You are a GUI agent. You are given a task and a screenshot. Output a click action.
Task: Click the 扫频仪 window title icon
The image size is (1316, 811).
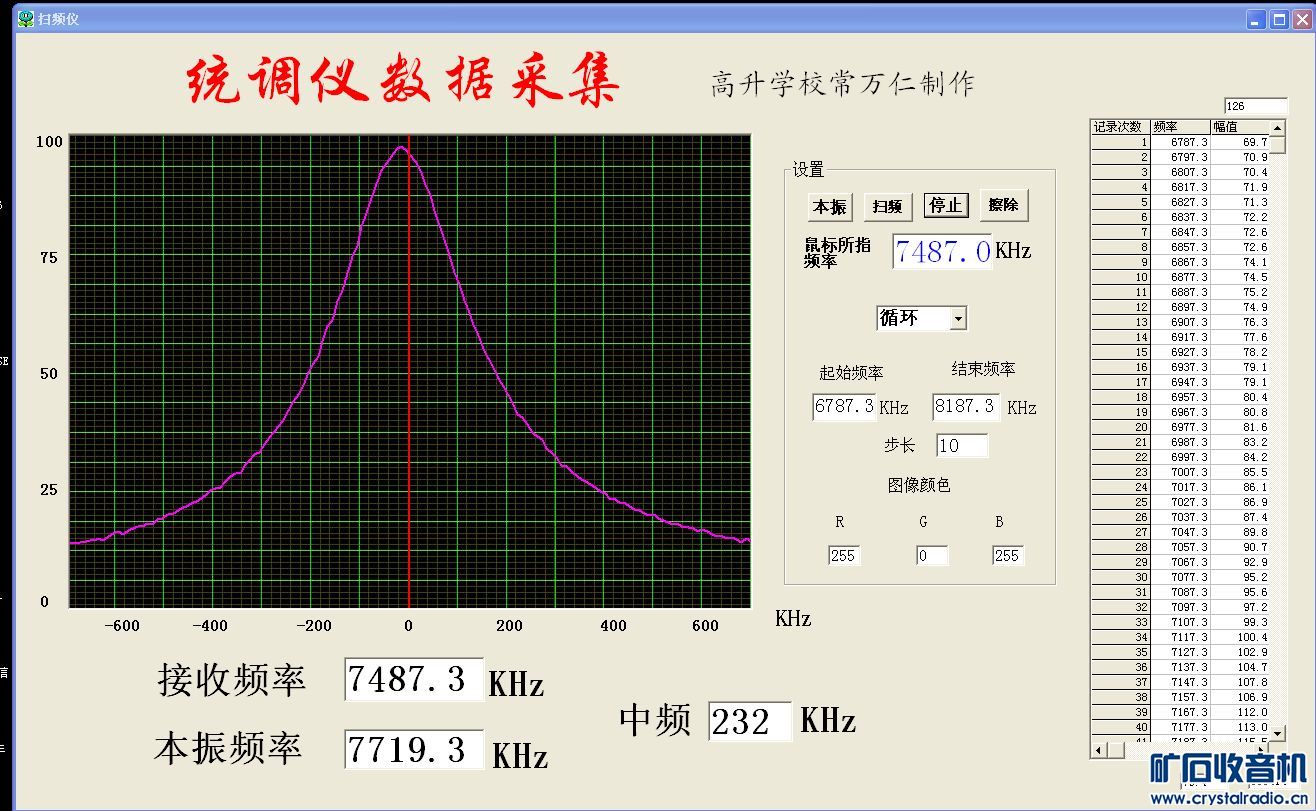point(26,19)
